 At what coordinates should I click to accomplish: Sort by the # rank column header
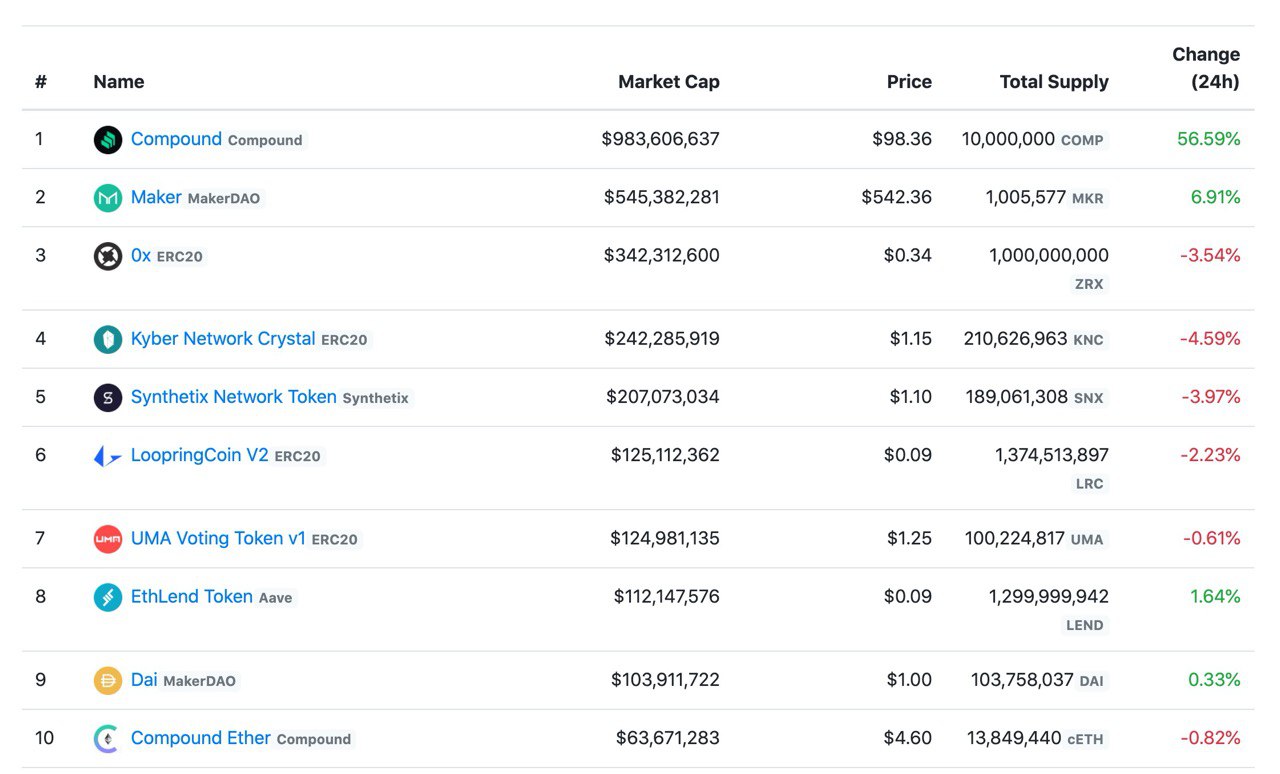pos(41,82)
